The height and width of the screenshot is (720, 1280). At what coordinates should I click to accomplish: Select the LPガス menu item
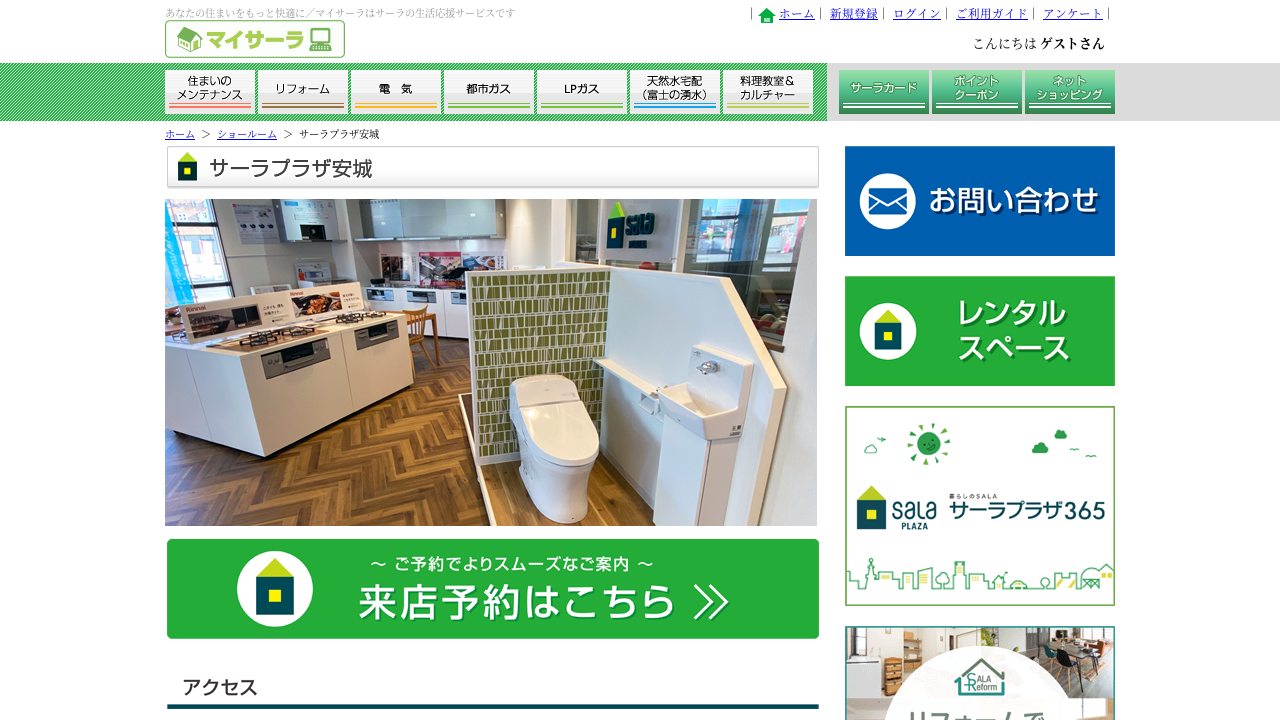582,92
